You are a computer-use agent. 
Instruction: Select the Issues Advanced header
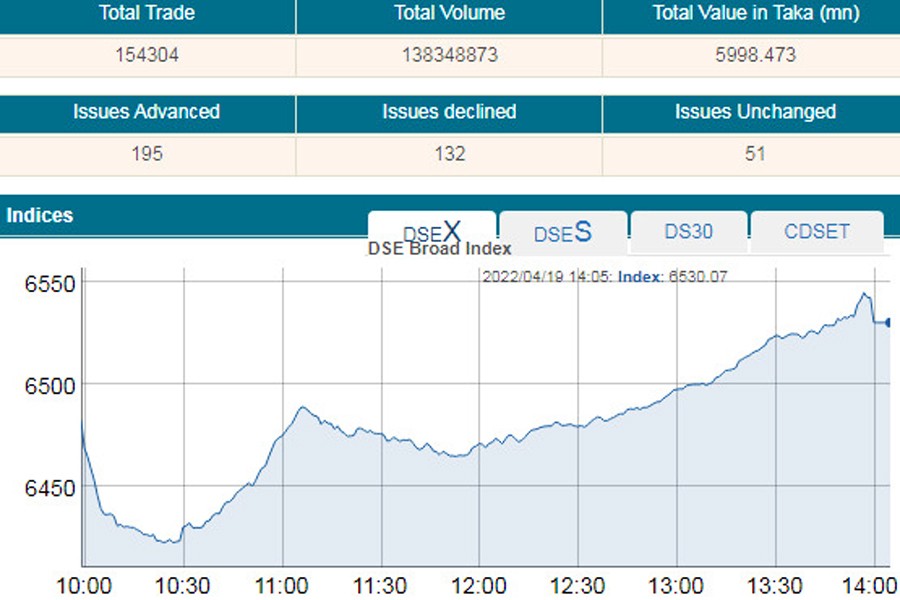point(146,112)
